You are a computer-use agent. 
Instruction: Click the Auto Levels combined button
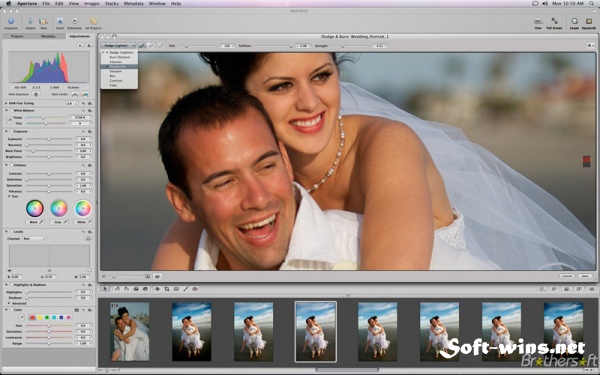75,94
